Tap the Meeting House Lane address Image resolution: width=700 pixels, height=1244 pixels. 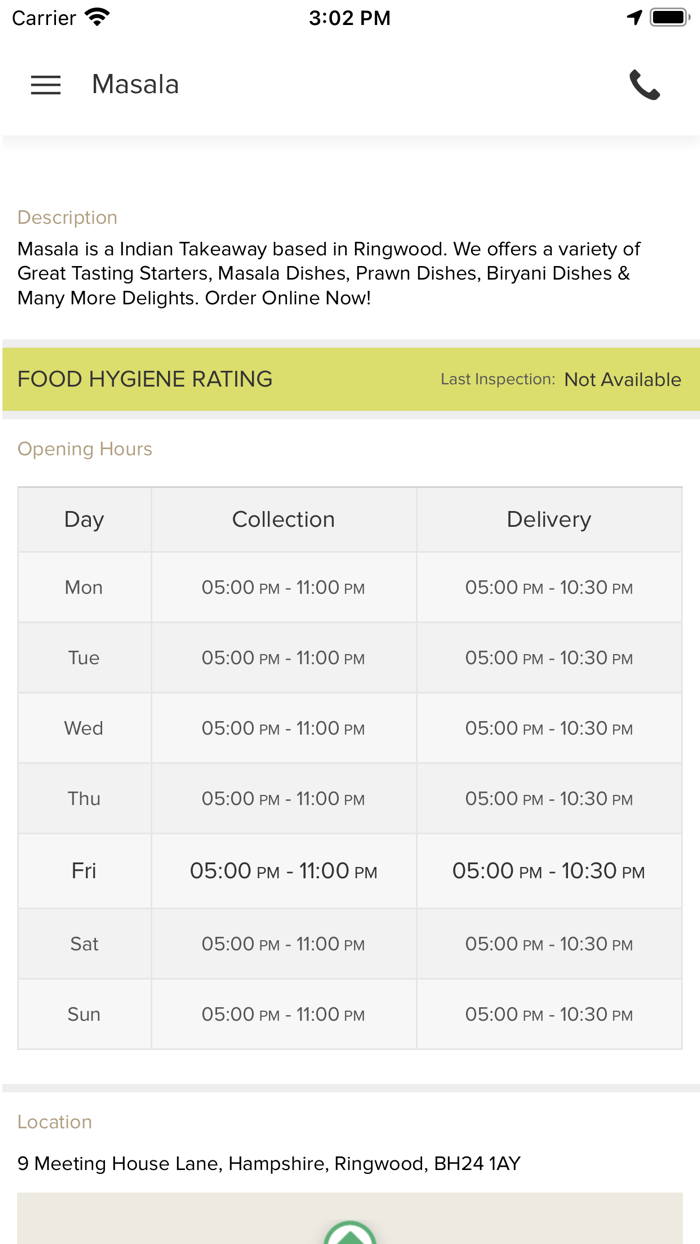click(x=268, y=1164)
